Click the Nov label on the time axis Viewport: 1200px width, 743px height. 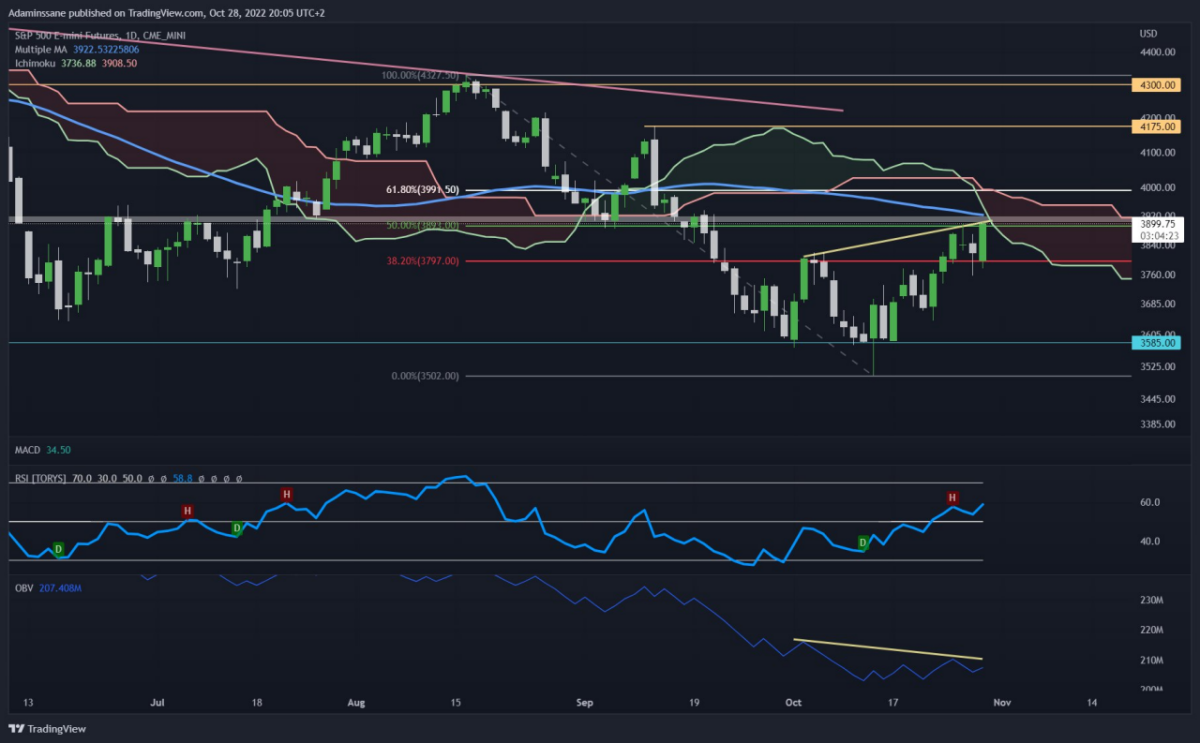tap(1000, 703)
